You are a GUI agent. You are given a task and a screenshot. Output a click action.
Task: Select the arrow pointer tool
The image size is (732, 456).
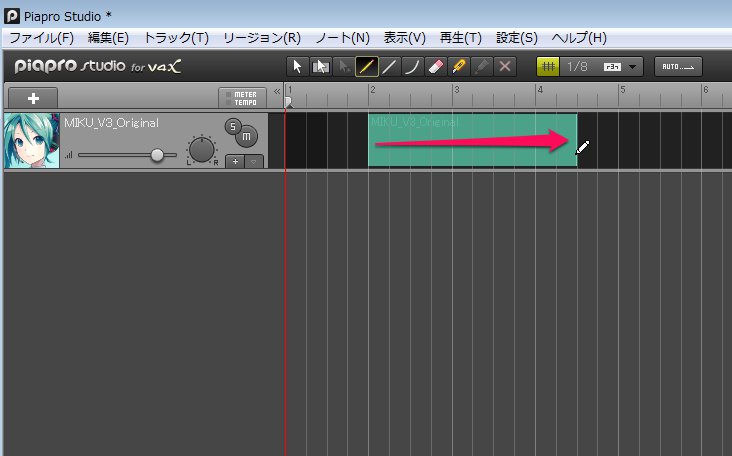click(297, 67)
